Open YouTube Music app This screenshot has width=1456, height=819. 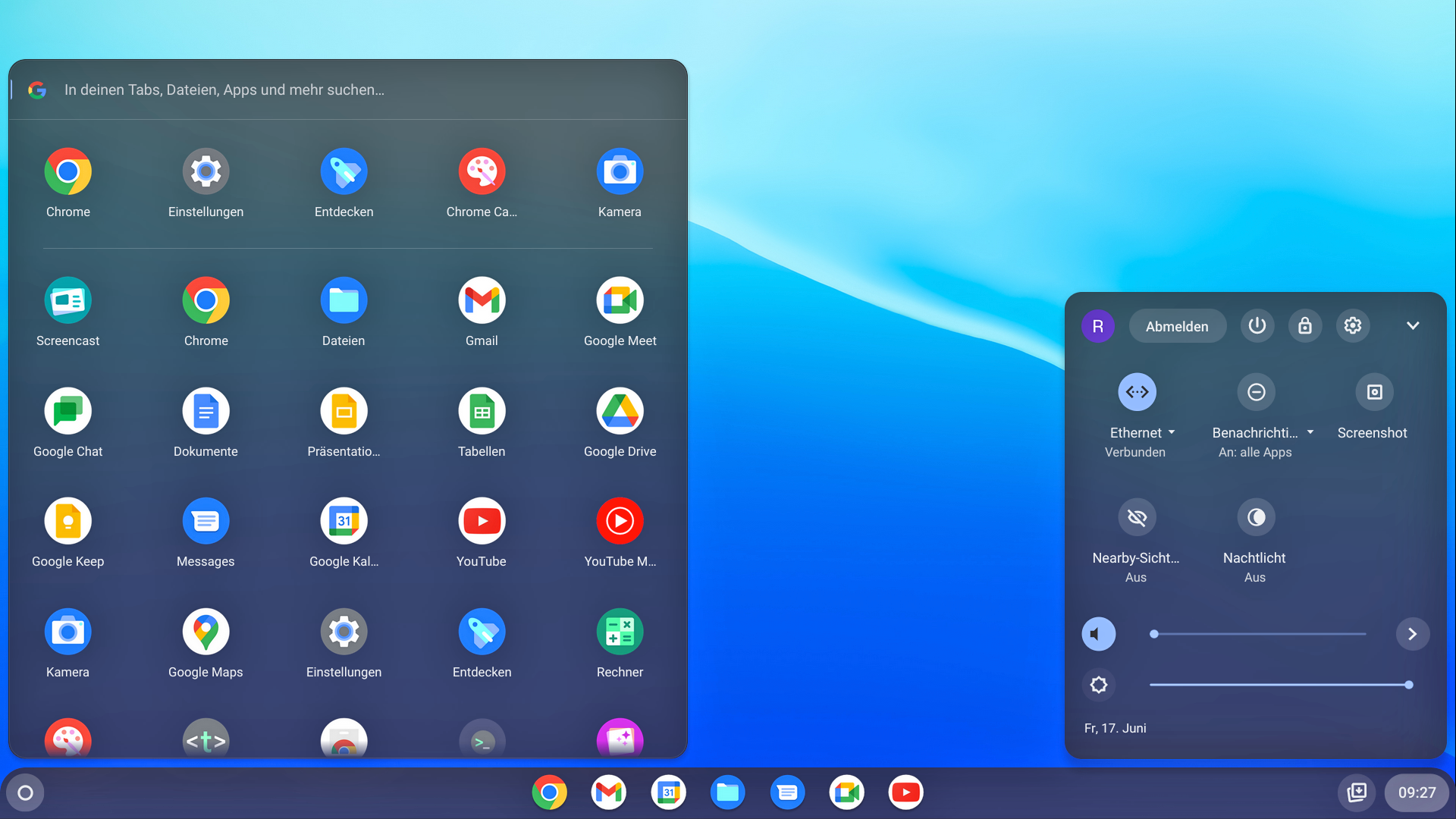pos(620,522)
